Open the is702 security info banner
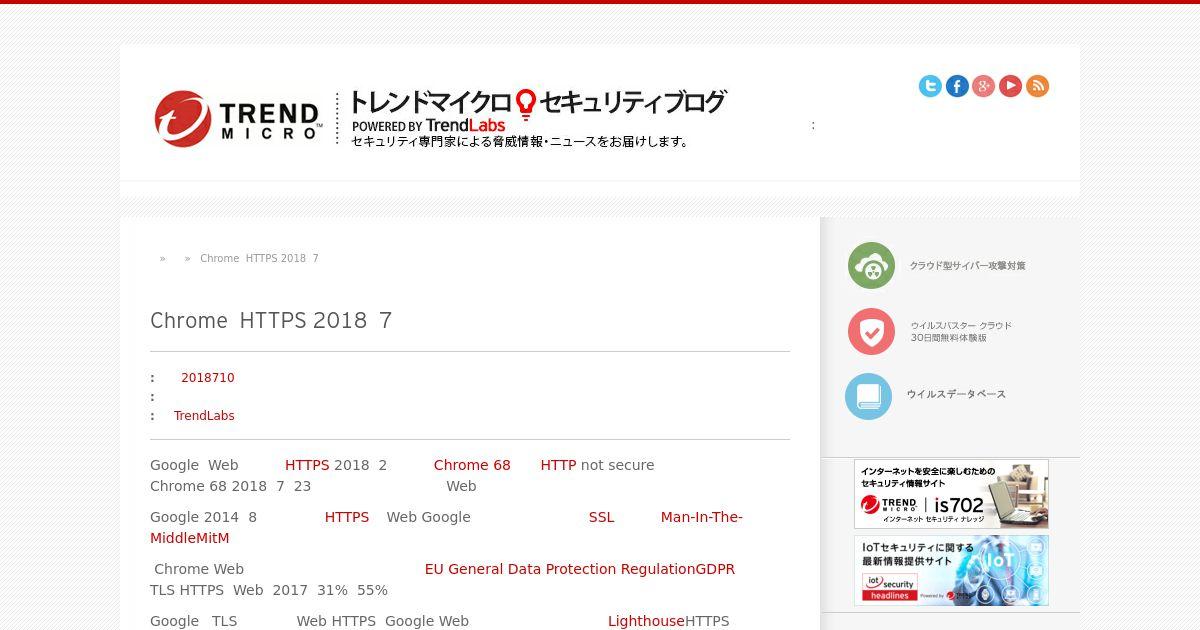This screenshot has height=630, width=1200. [x=951, y=494]
